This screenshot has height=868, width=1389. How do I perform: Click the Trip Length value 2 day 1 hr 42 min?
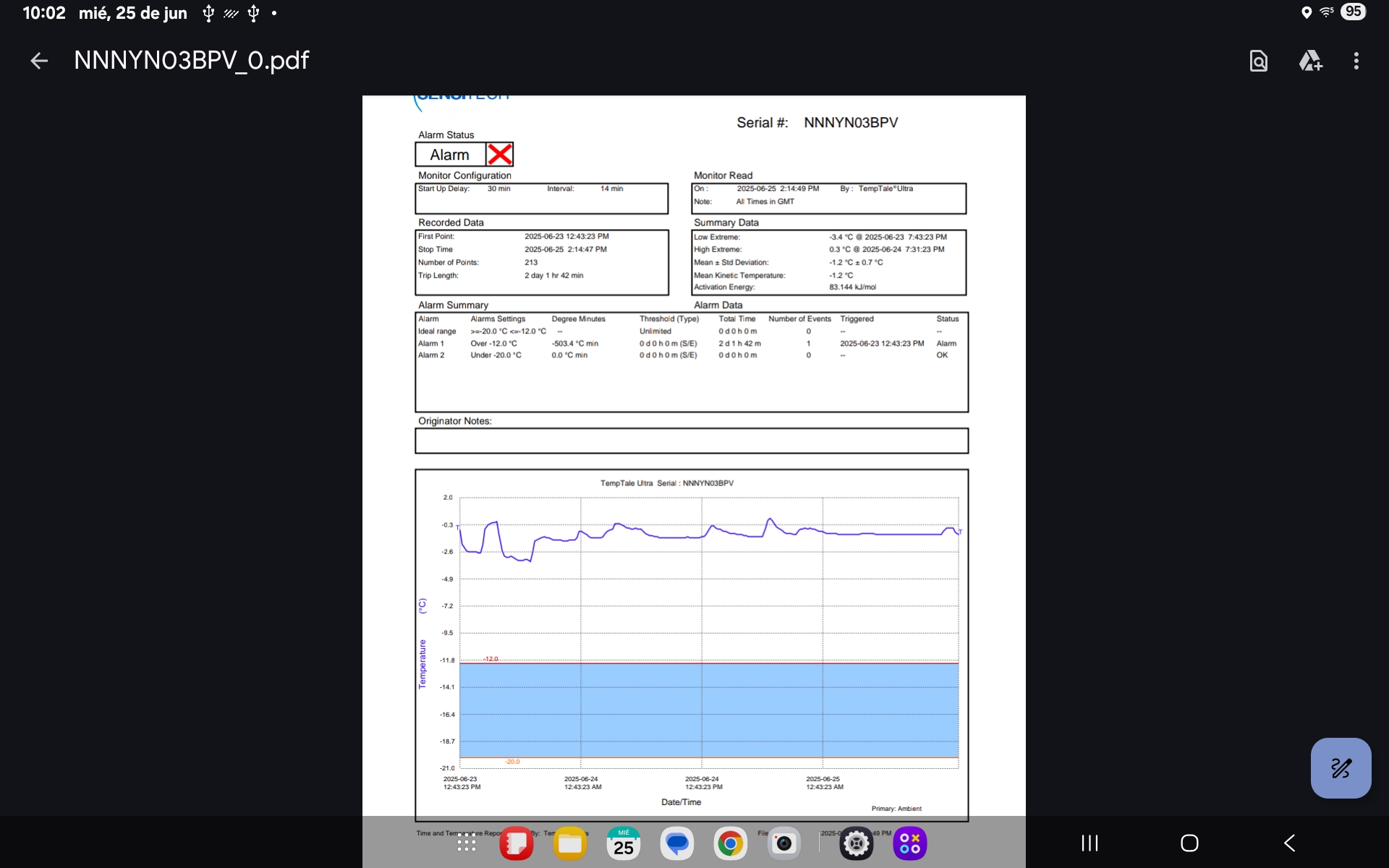click(553, 276)
